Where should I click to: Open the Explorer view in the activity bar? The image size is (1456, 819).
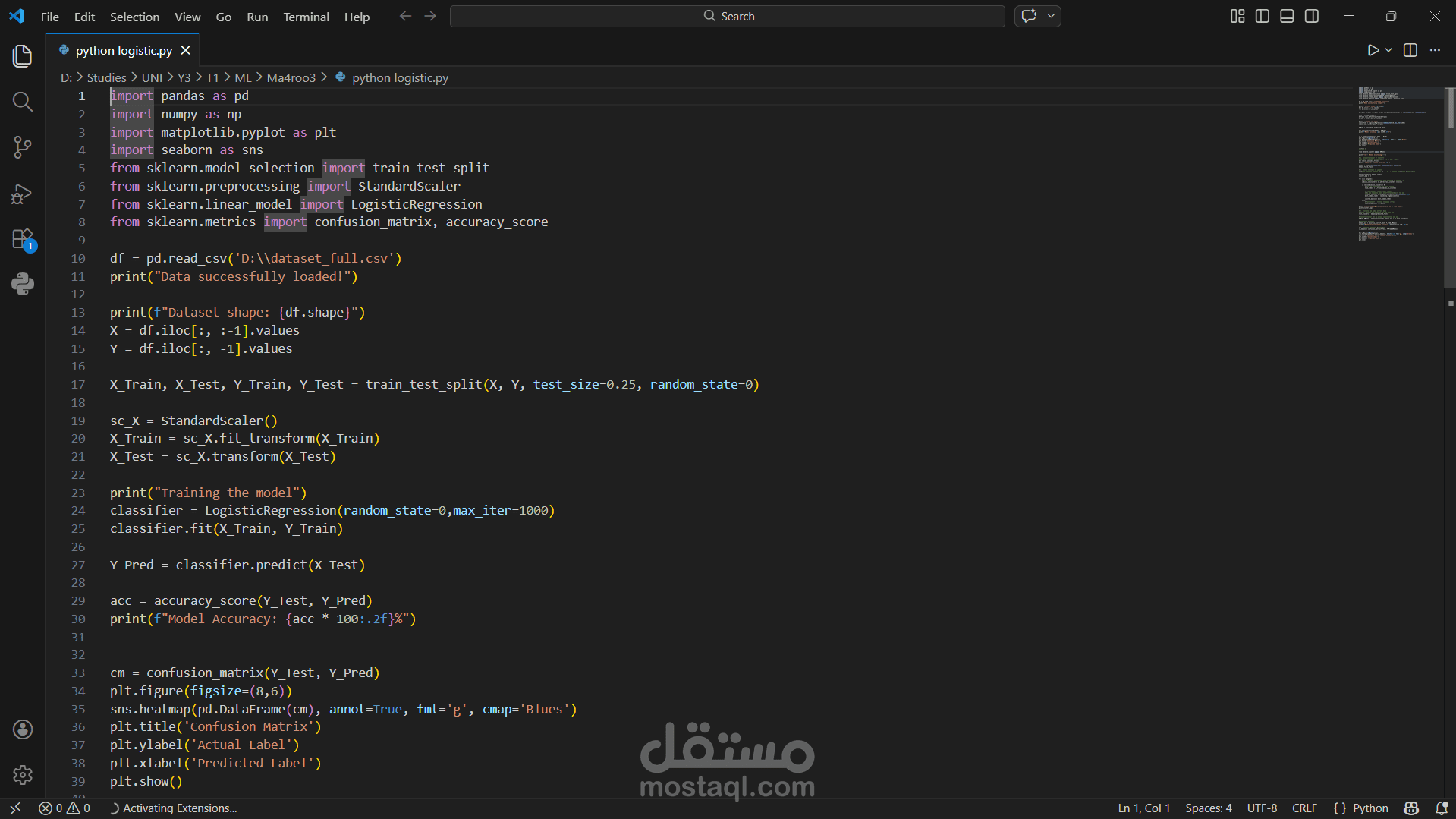[23, 55]
